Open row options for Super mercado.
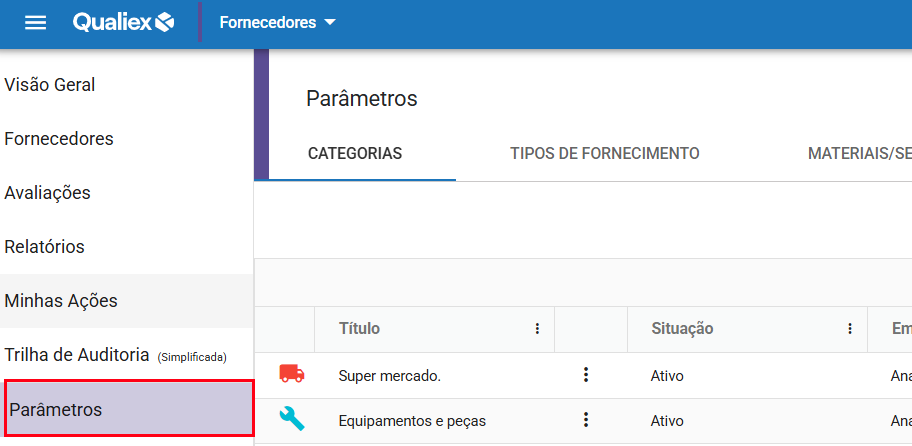Screen dimensions: 912x446 pyautogui.click(x=586, y=375)
